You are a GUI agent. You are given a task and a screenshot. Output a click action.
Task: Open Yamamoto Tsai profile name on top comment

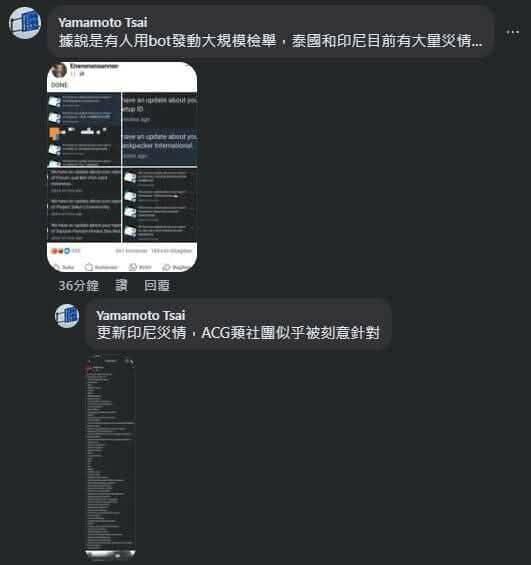pos(103,23)
